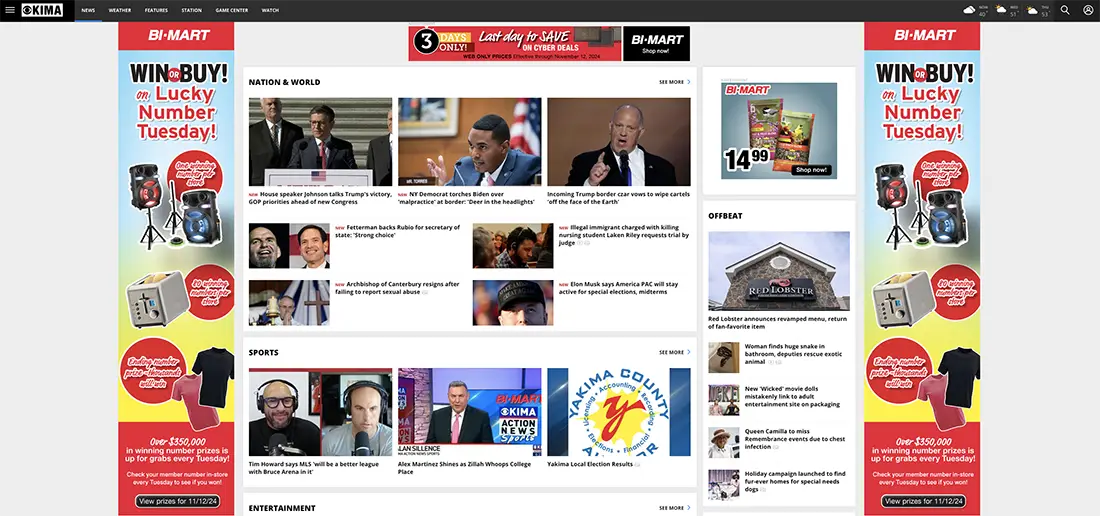Image resolution: width=1100 pixels, height=516 pixels.
Task: Open the Entertainment section heading
Action: click(x=282, y=508)
